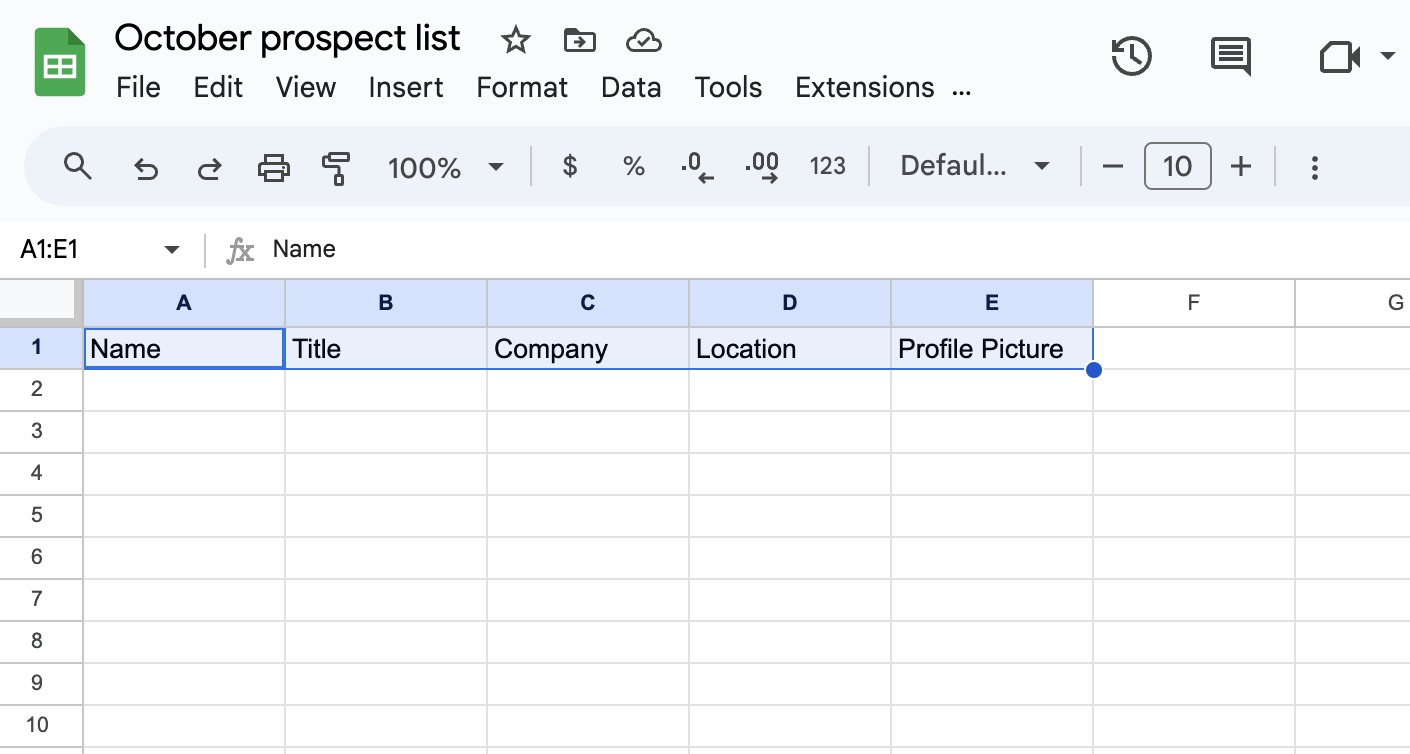This screenshot has width=1410, height=754.
Task: Click the Company cell
Action: pyautogui.click(x=588, y=348)
